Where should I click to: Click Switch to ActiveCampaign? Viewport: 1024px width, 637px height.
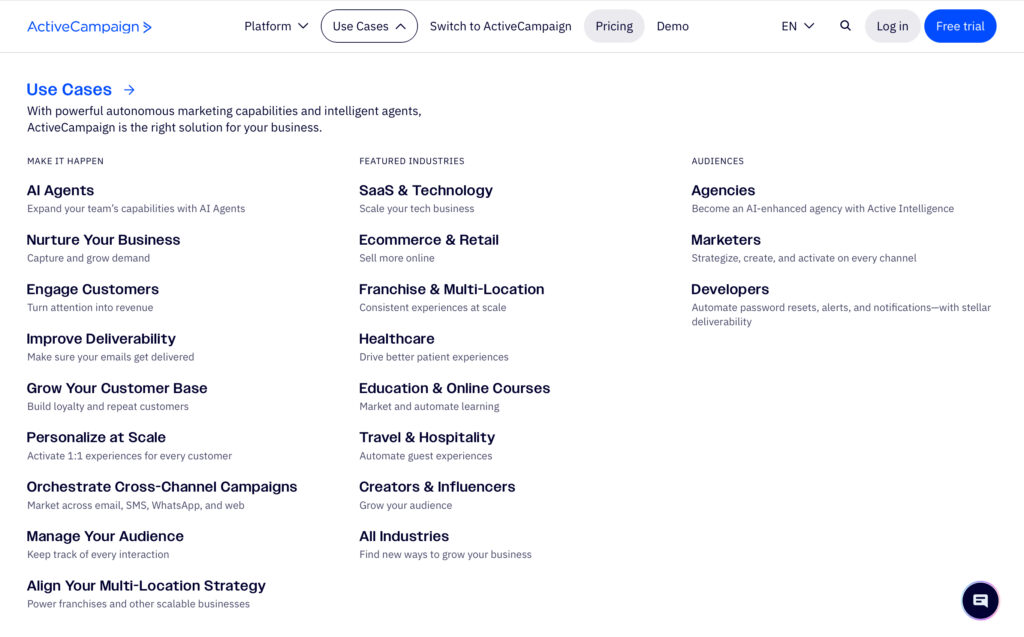500,26
